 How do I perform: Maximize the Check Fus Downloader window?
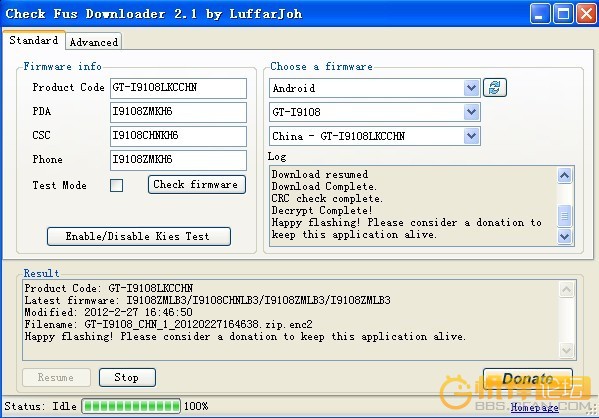pyautogui.click(x=563, y=14)
